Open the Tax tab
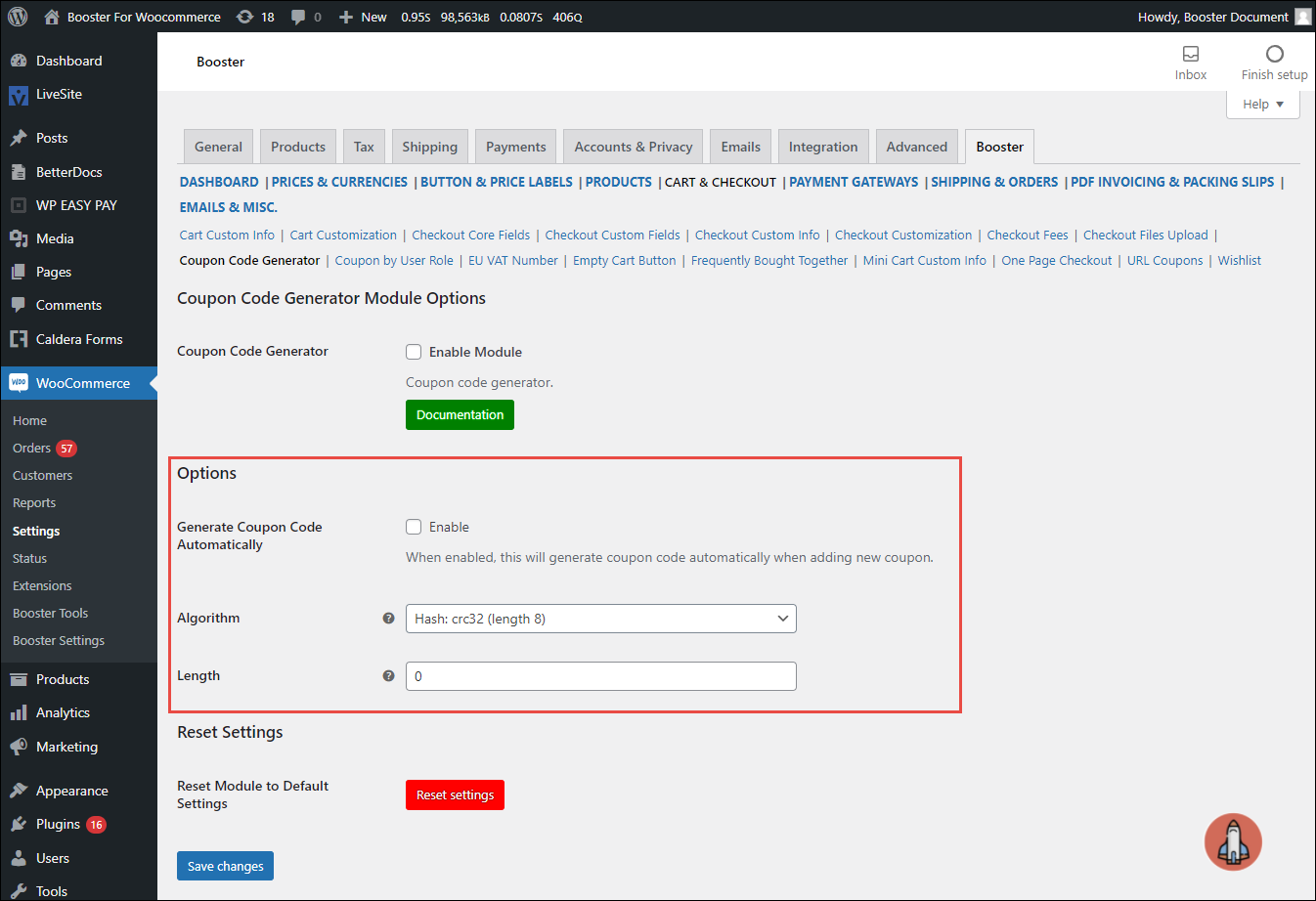 point(364,147)
